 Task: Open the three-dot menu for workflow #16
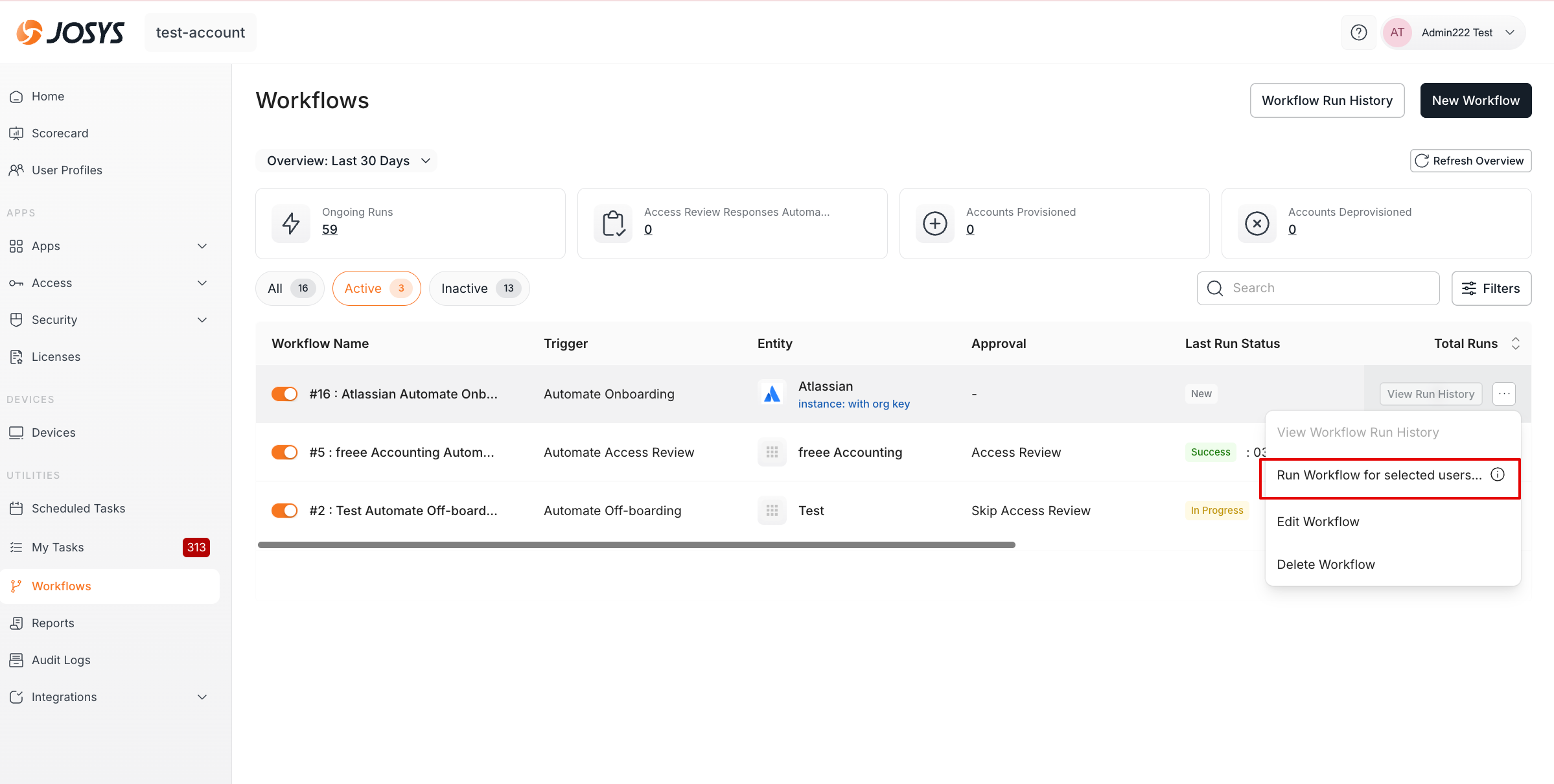pyautogui.click(x=1504, y=393)
